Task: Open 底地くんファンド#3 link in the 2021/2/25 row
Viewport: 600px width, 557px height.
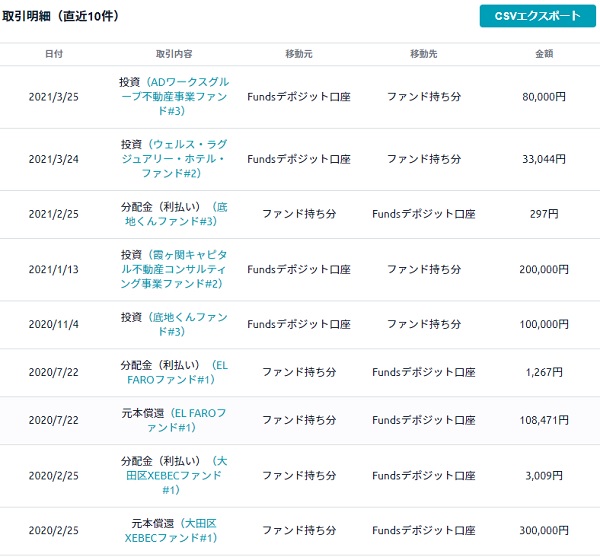Action: pos(176,214)
